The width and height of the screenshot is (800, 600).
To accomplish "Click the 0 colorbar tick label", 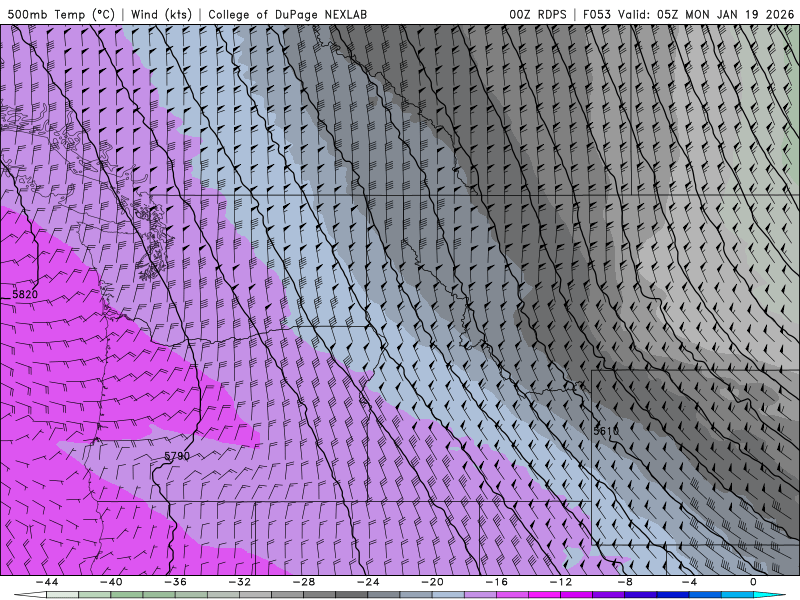I will tap(753, 582).
